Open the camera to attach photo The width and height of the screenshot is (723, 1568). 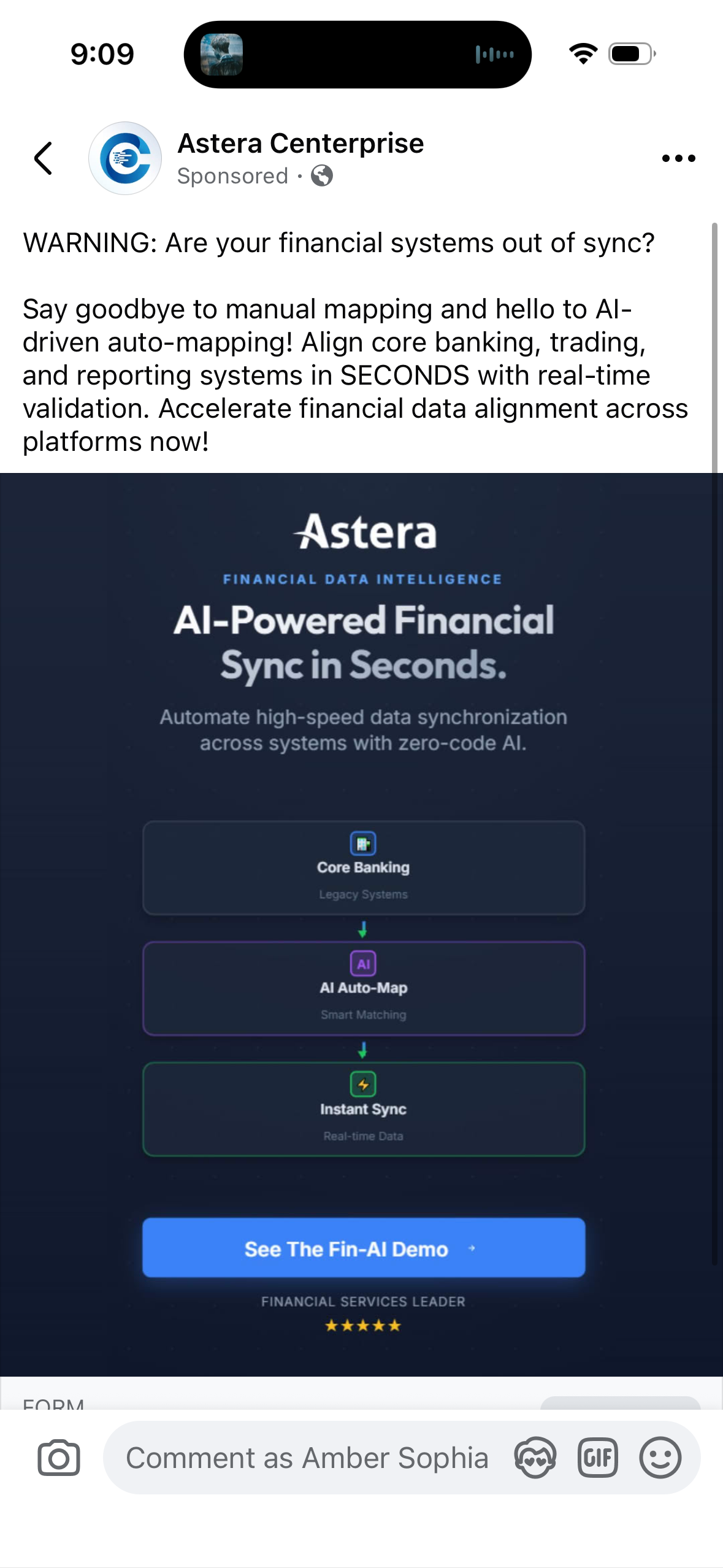(x=59, y=1458)
